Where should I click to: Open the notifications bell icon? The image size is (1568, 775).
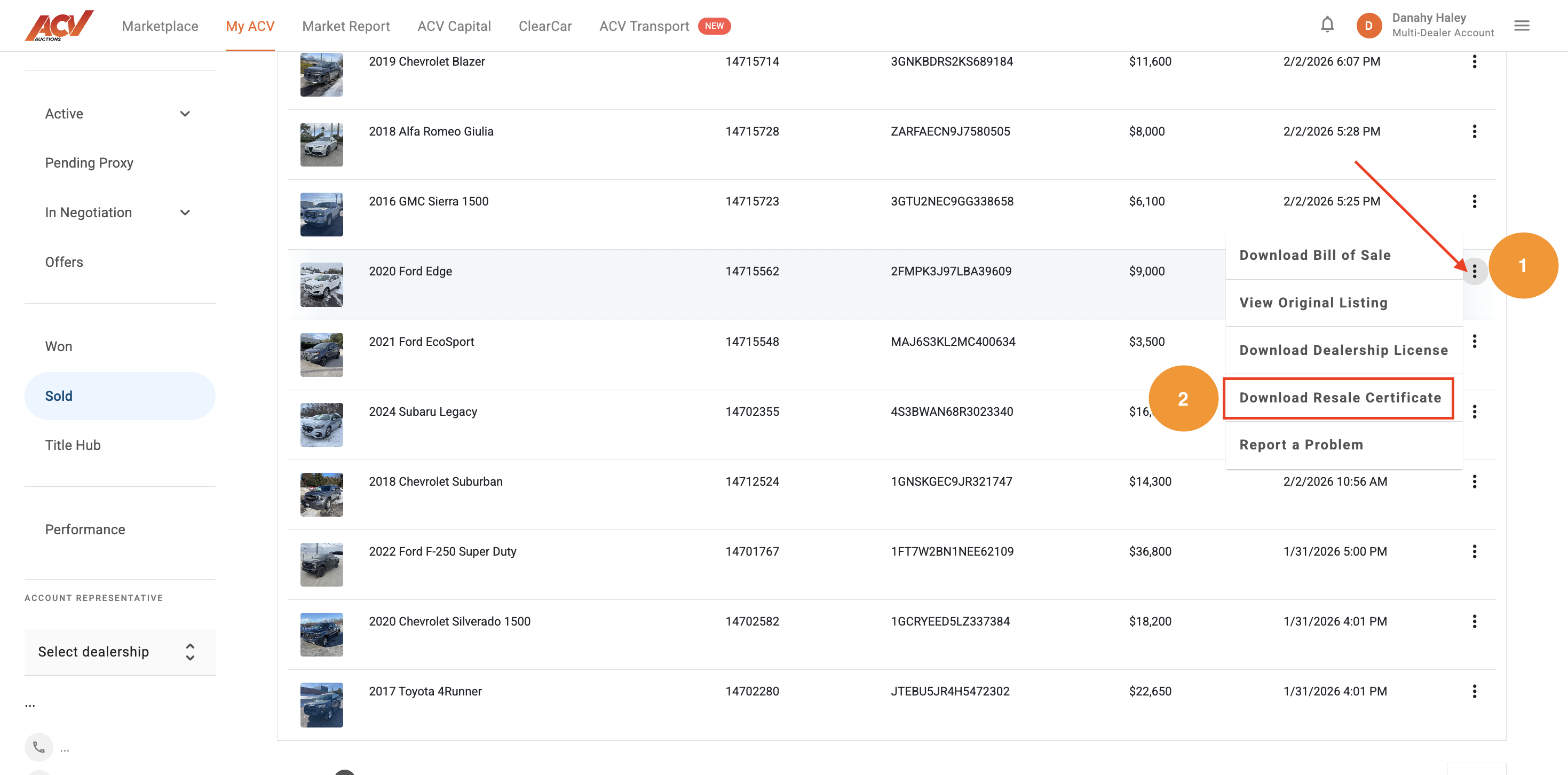[1327, 25]
